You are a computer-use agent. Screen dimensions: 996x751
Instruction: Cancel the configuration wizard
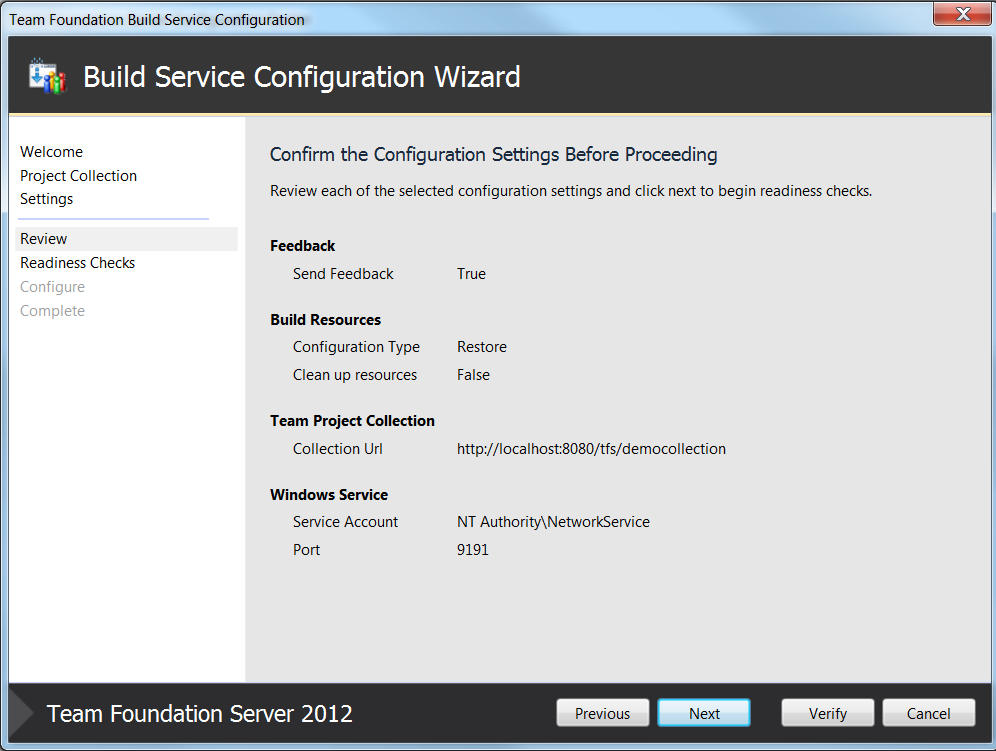[x=928, y=713]
